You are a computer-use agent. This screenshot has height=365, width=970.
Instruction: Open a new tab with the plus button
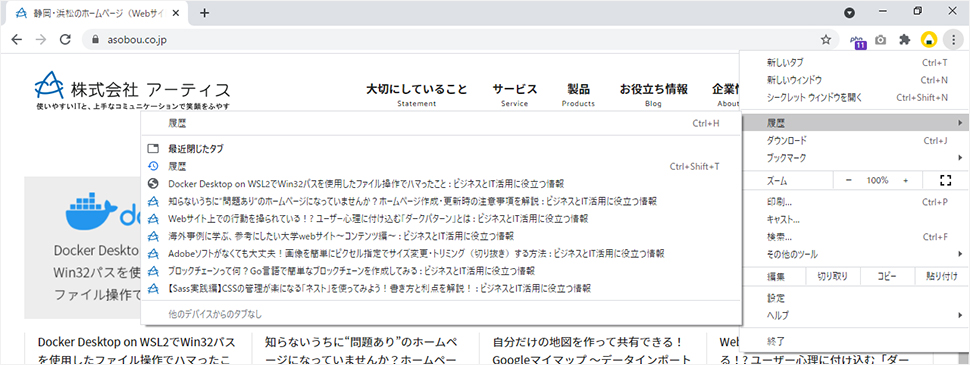pyautogui.click(x=205, y=13)
